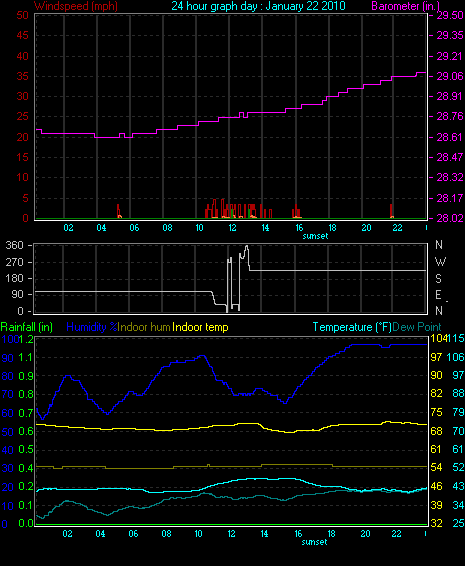Image resolution: width=465 pixels, height=566 pixels.
Task: Click the W compass label on direction graph
Action: tap(440, 261)
